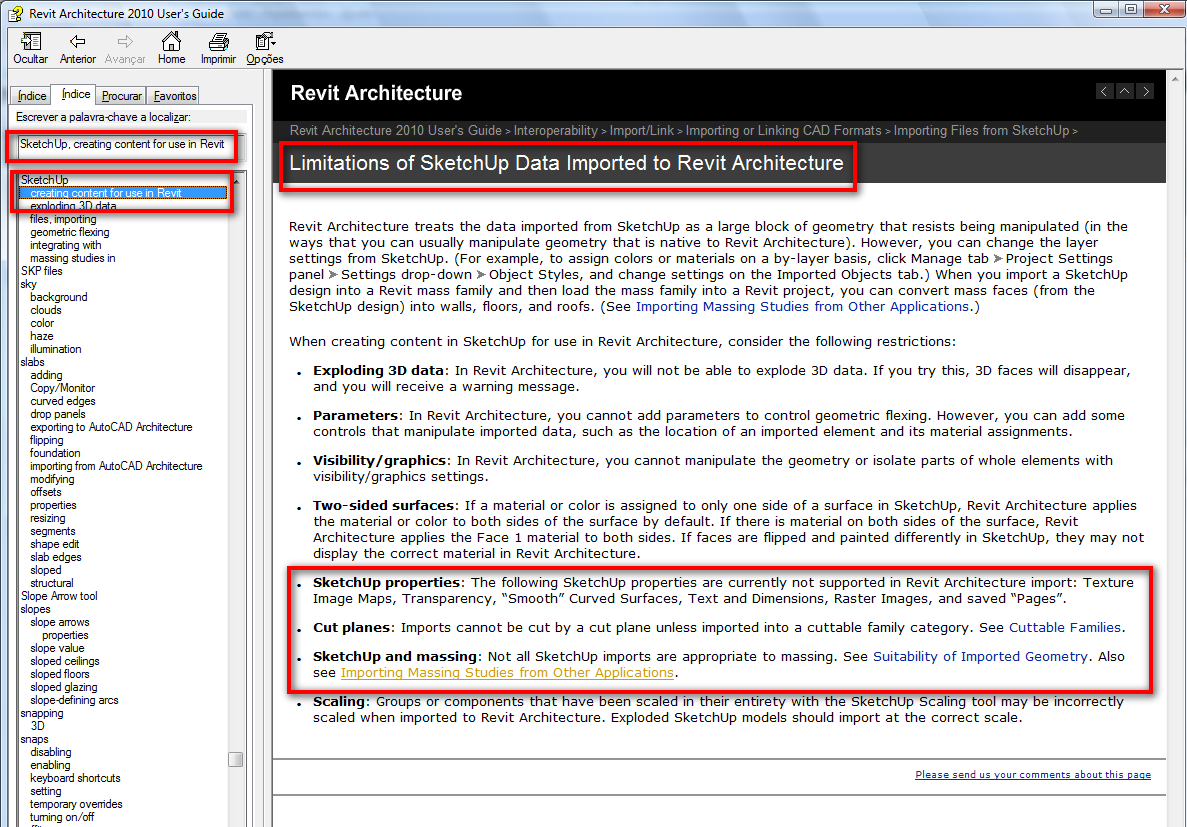This screenshot has width=1187, height=827.
Task: Select 'segments' index entry
Action: pos(53,531)
